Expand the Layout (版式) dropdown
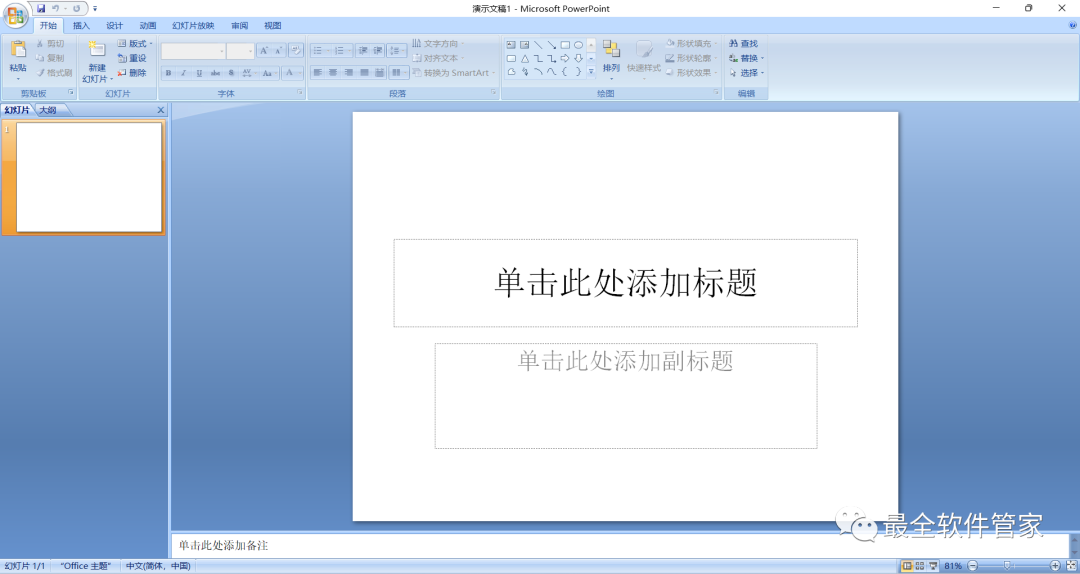The width and height of the screenshot is (1080, 574). click(x=135, y=43)
